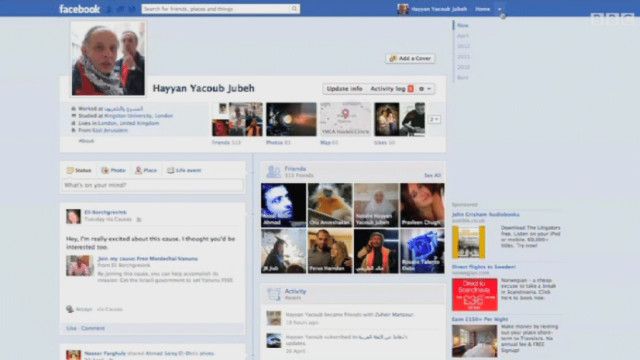Jump to April on the timeline
640x360 pixels.
point(462,36)
